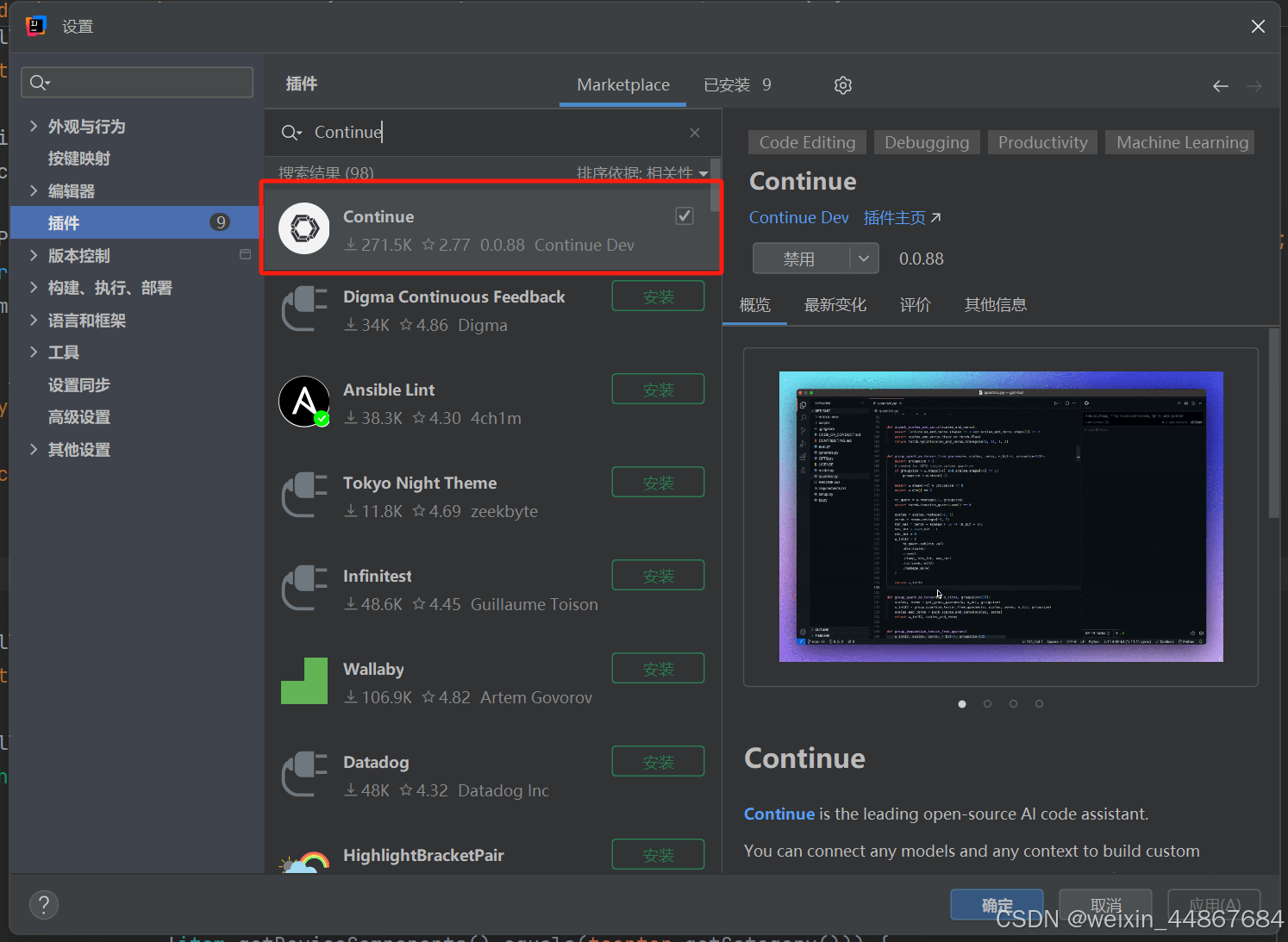Viewport: 1288px width, 942px height.
Task: Click the Wallaby green plugin icon
Action: (304, 681)
